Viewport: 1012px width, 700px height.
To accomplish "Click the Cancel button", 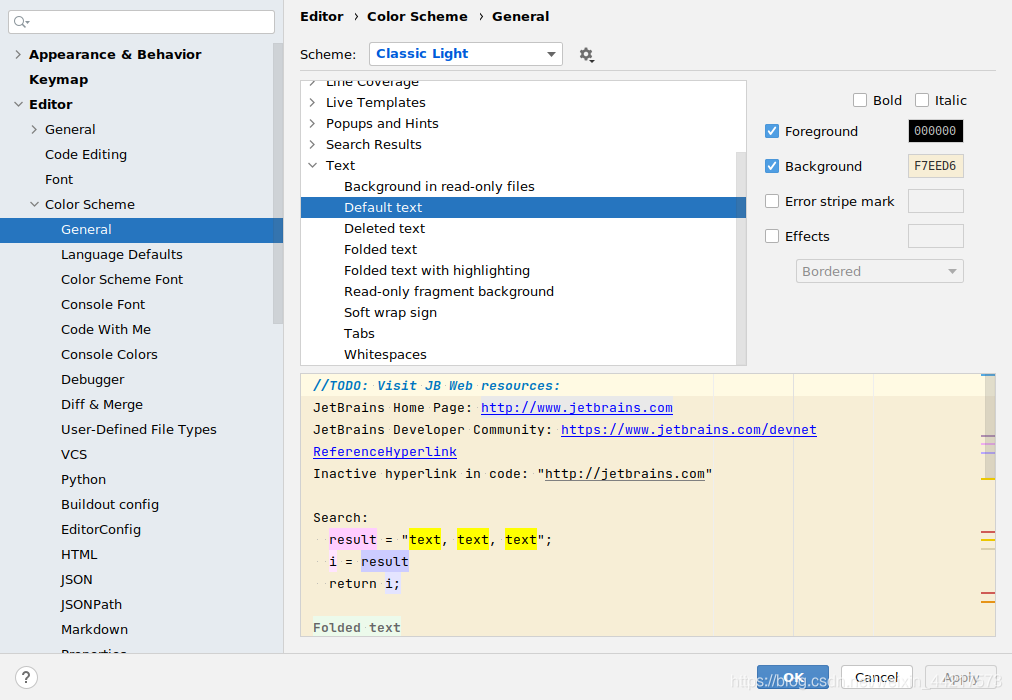I will (x=876, y=677).
